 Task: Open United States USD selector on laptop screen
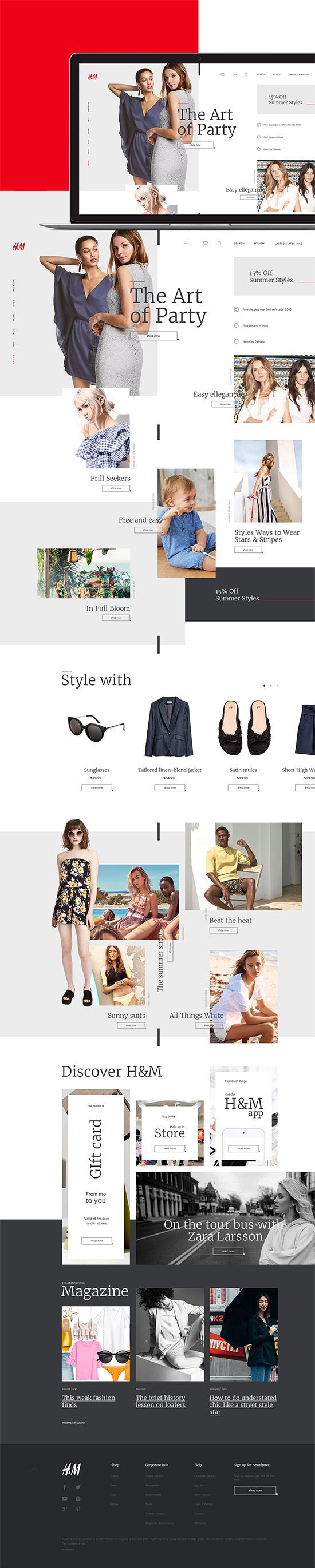point(298,74)
